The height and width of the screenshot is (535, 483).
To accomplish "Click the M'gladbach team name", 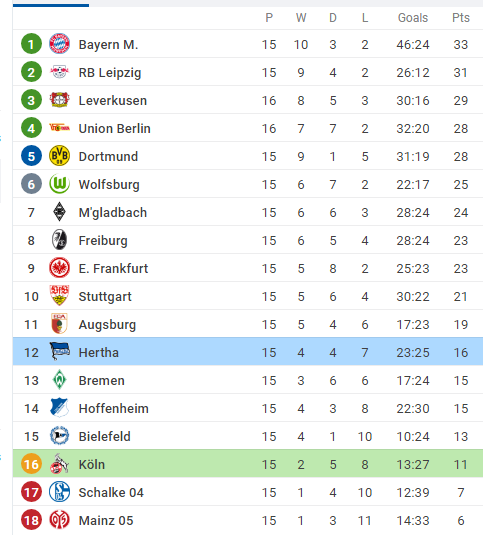I will (x=113, y=213).
